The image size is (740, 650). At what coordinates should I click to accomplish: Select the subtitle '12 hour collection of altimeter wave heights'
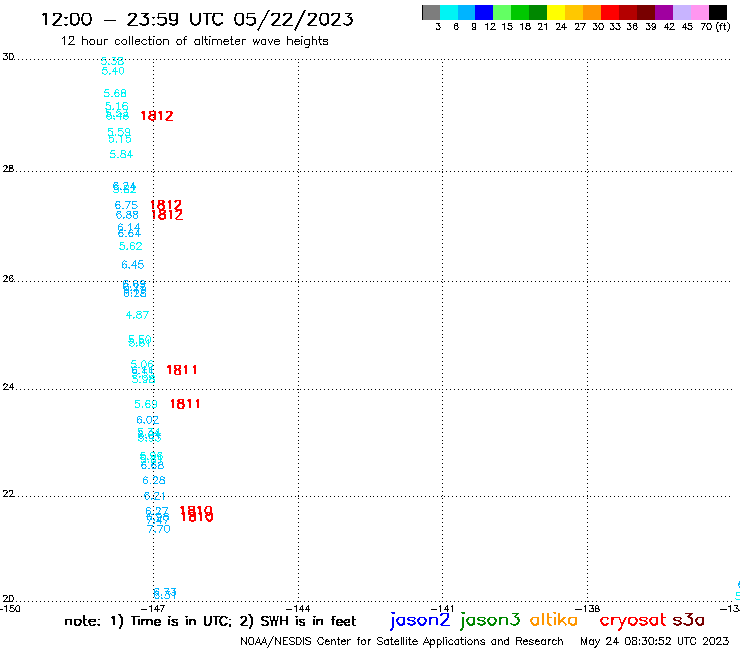[194, 41]
